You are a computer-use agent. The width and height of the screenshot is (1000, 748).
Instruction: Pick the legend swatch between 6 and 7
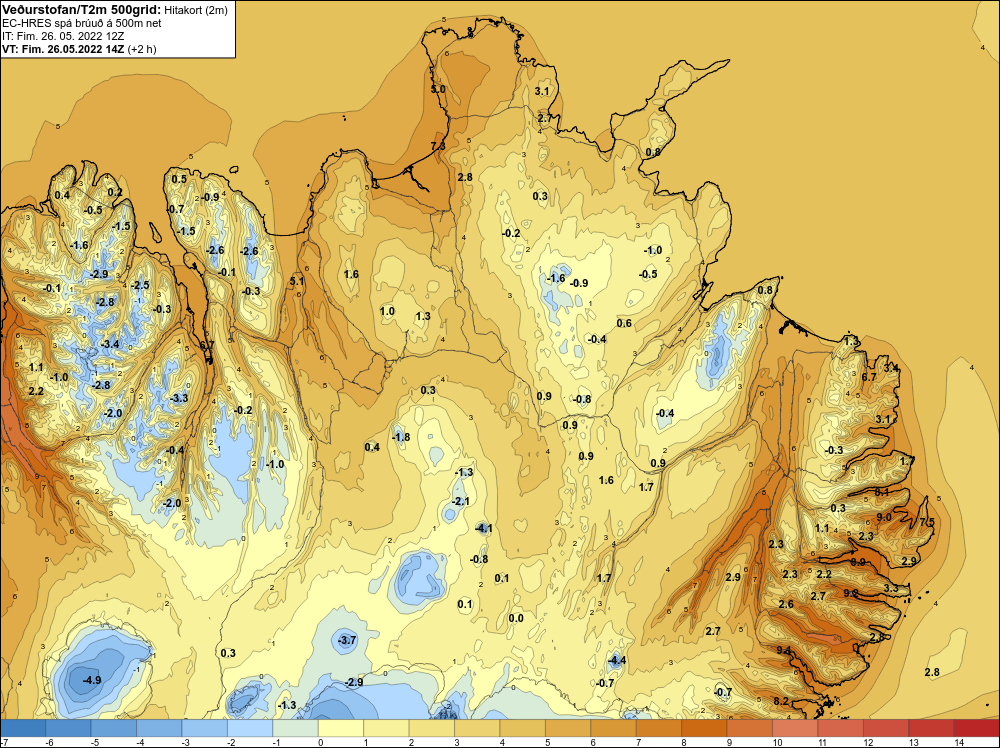tap(614, 728)
